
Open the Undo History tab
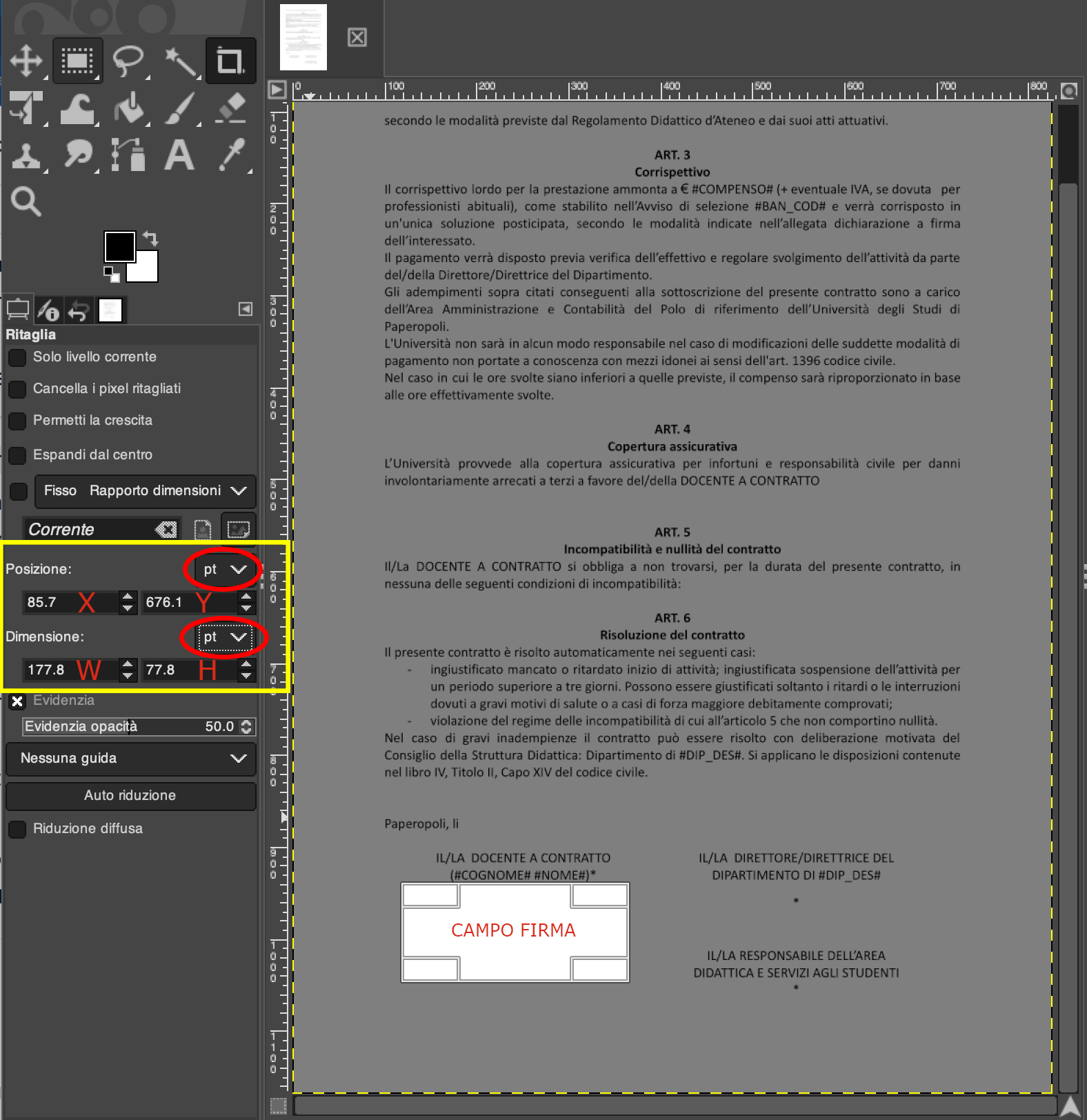pos(79,311)
